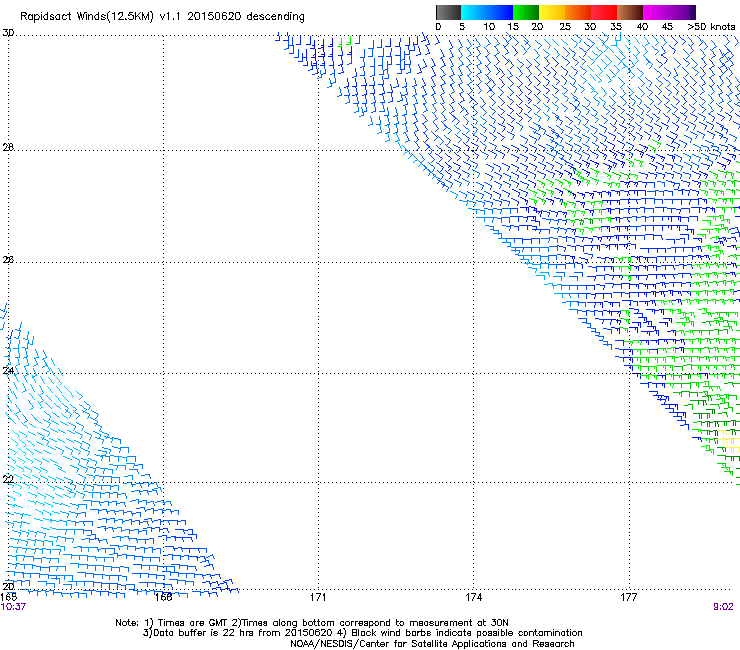Click the '40' label under the color bar
Image resolution: width=740 pixels, height=650 pixels.
click(642, 27)
